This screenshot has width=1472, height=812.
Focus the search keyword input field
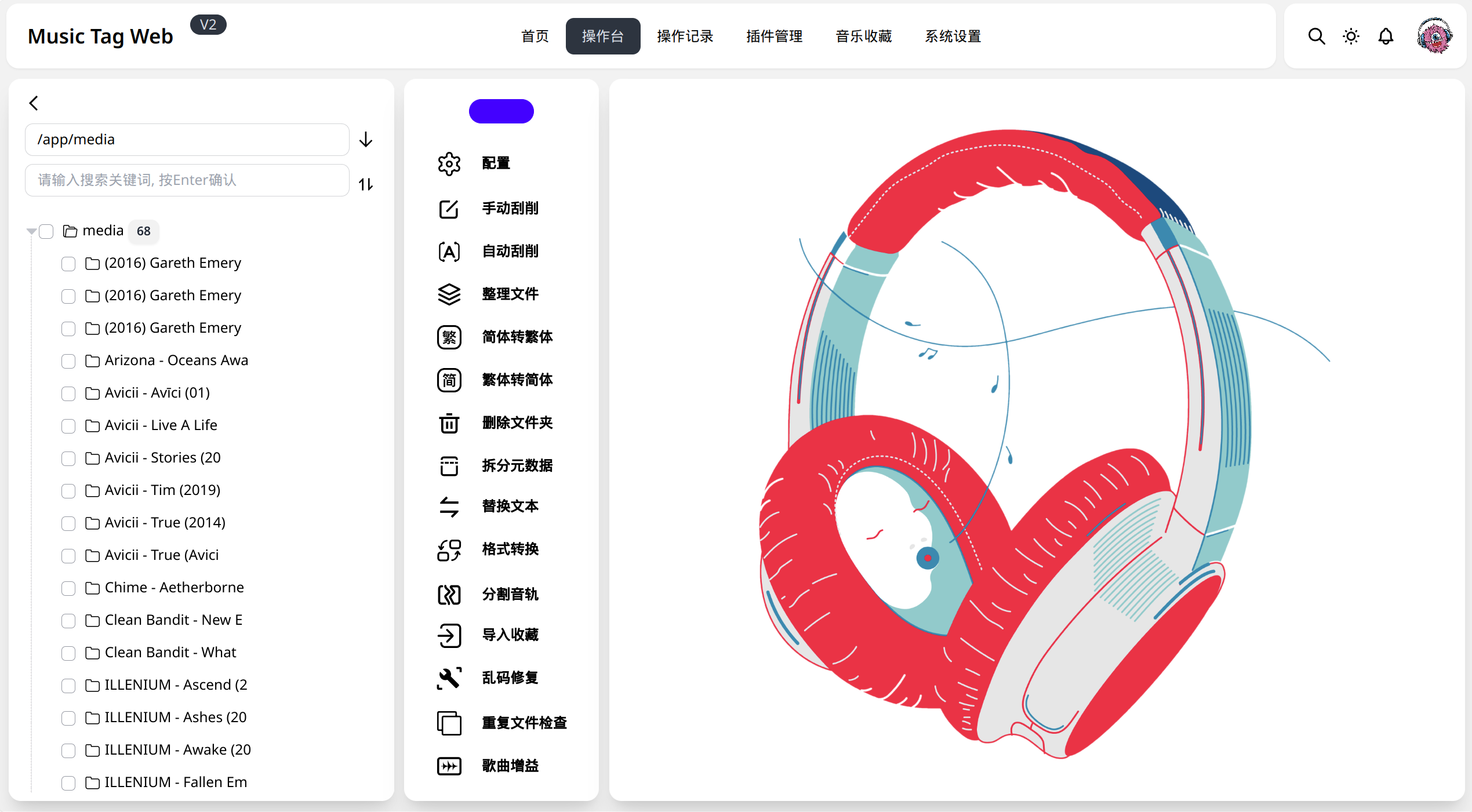coord(187,180)
